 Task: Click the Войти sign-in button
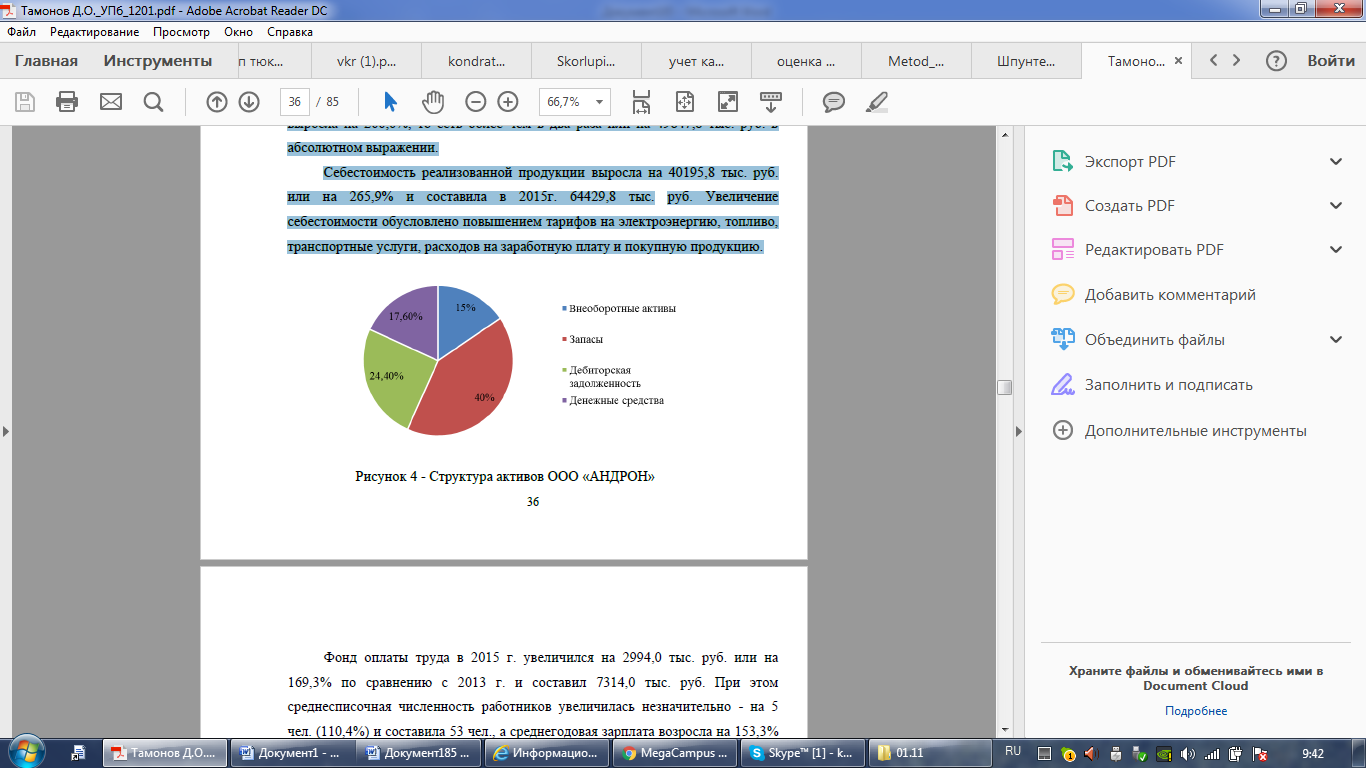point(1331,61)
